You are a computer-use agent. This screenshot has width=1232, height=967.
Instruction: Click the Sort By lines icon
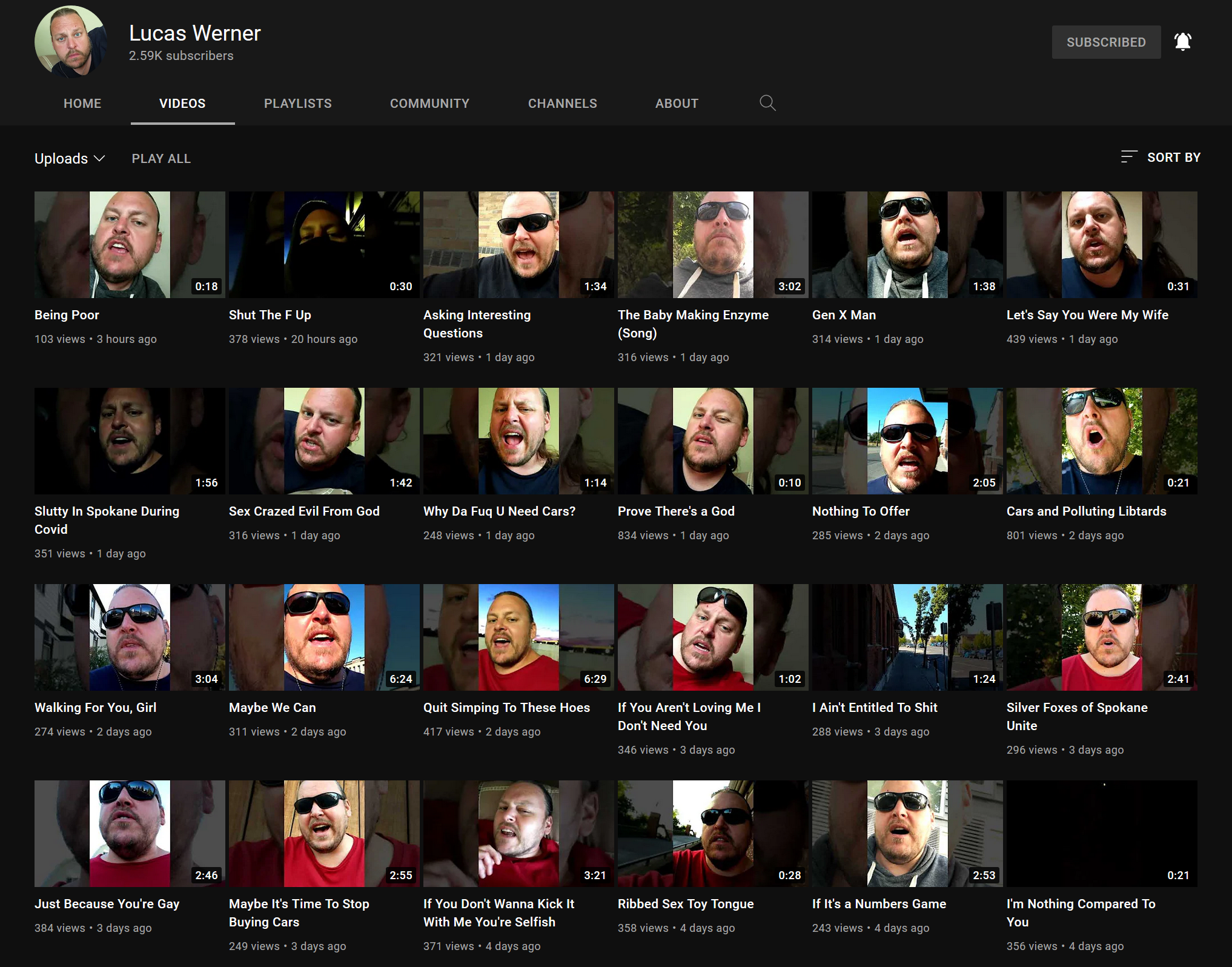(x=1128, y=157)
